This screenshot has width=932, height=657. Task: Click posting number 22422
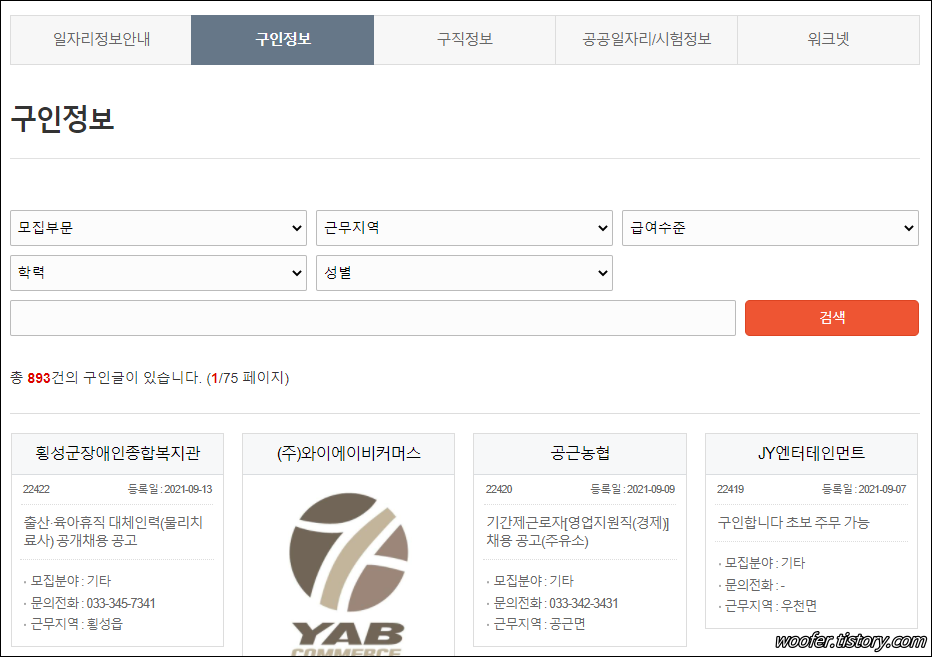pyautogui.click(x=36, y=489)
